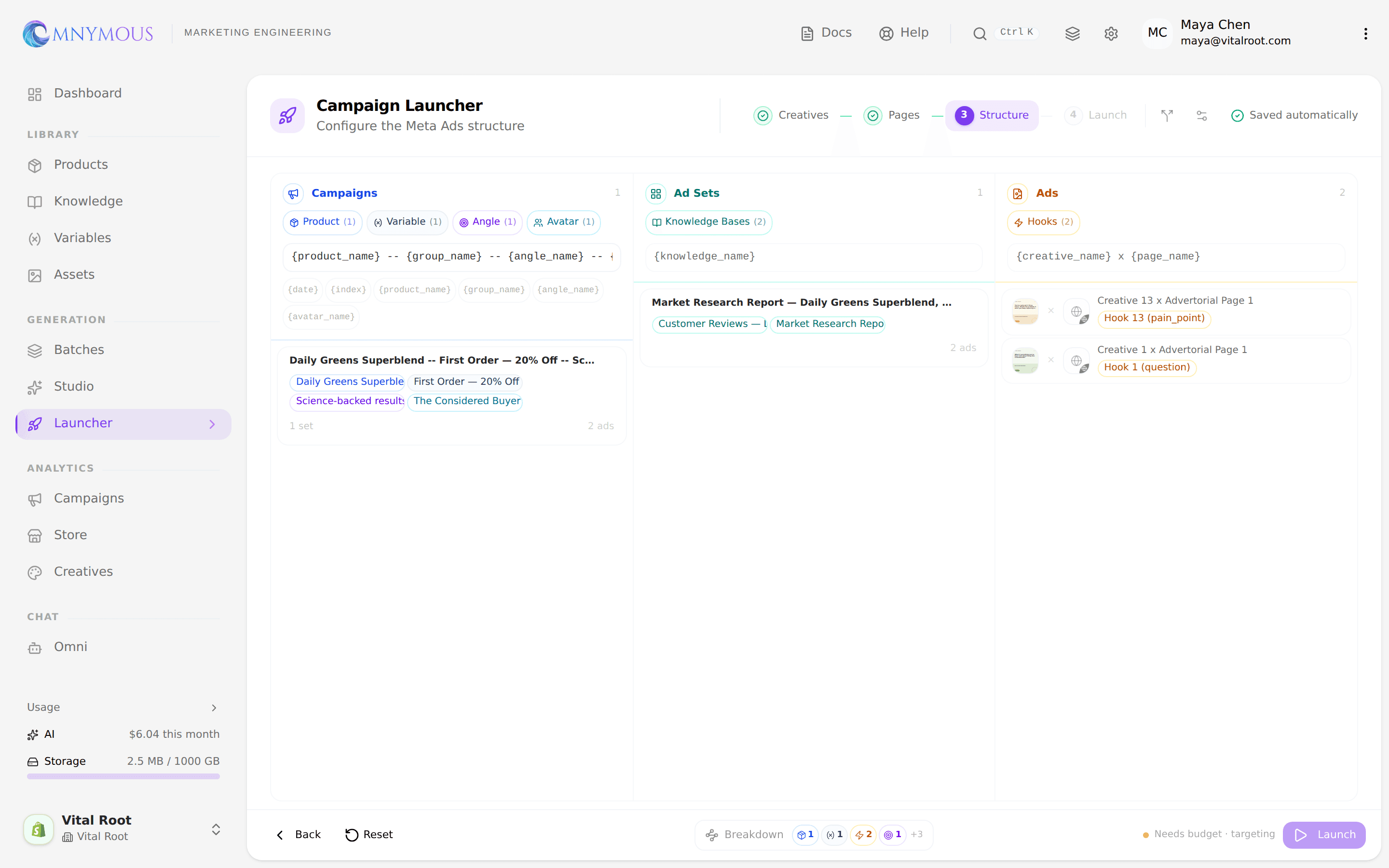
Task: Toggle the Product grouping chip
Action: [x=323, y=222]
